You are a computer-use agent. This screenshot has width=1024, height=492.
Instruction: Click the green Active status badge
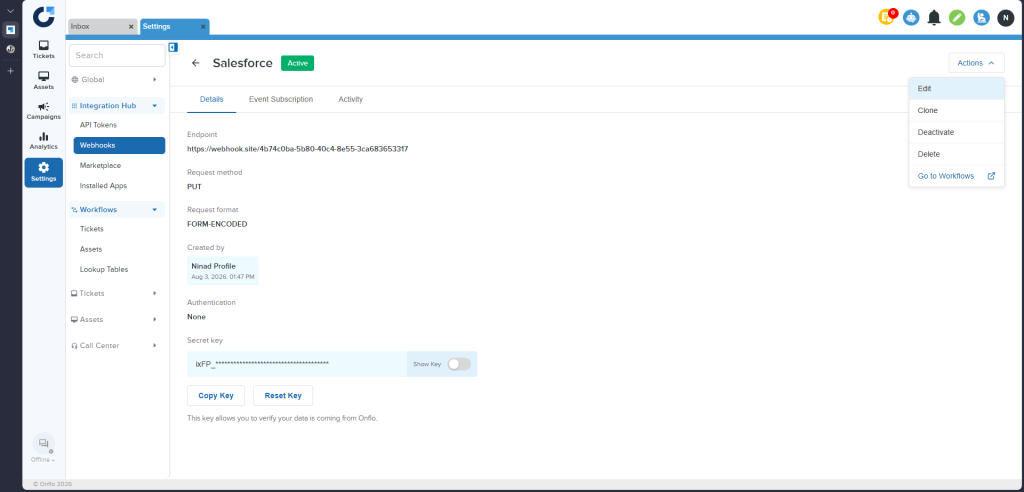pos(297,63)
